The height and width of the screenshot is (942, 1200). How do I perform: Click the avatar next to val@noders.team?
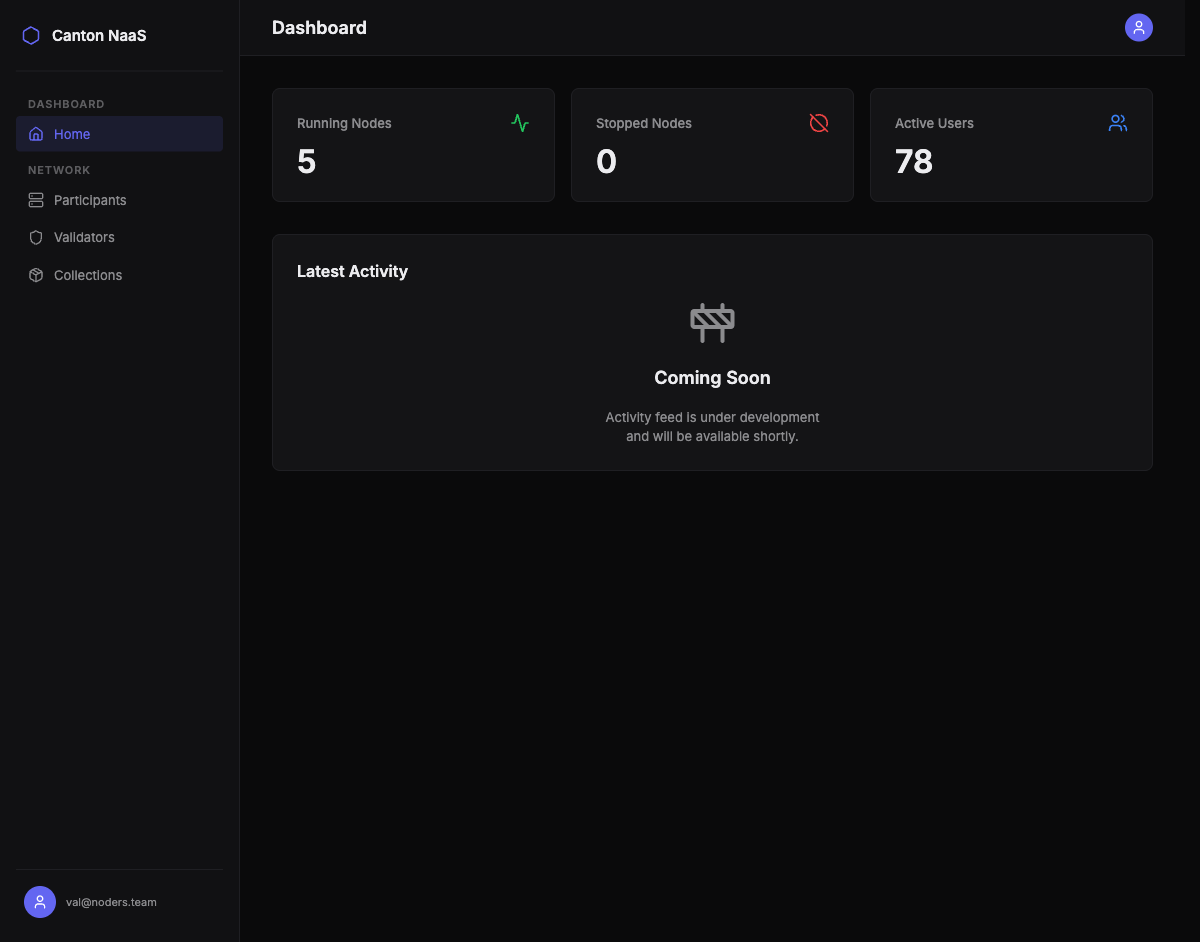(40, 902)
